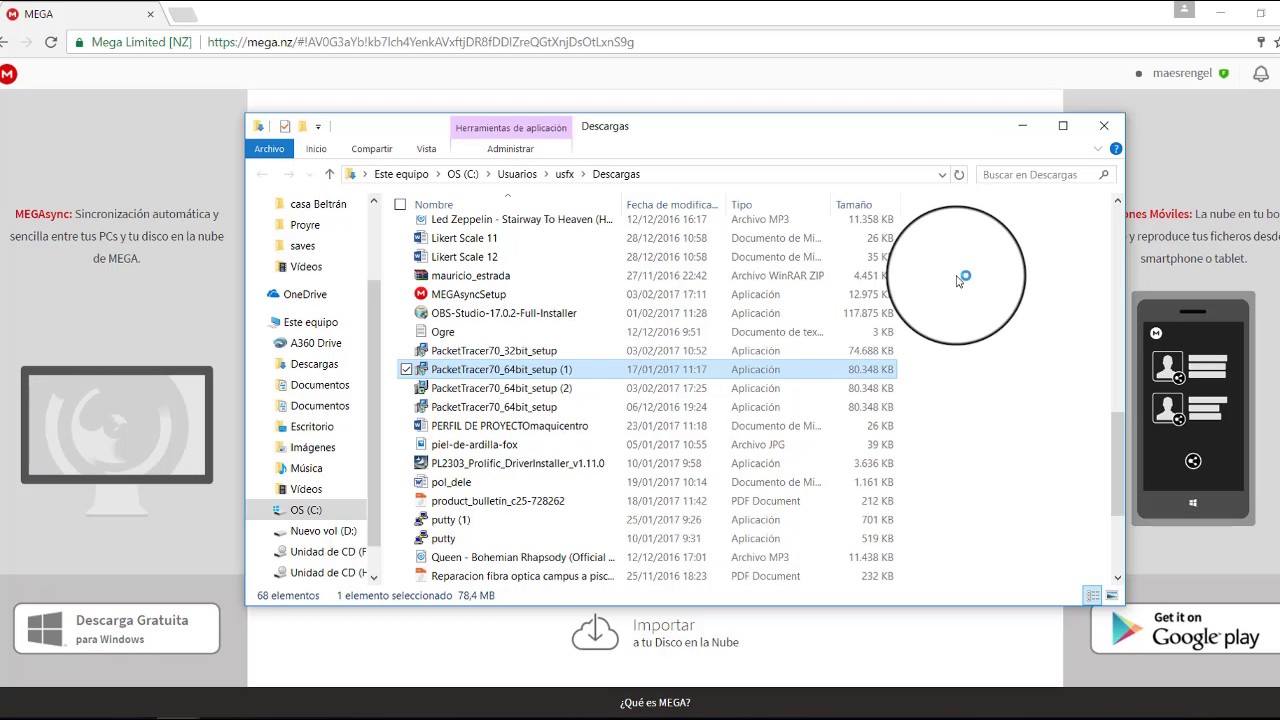Image resolution: width=1280 pixels, height=720 pixels.
Task: Select the MEGA browser tab
Action: [x=80, y=14]
